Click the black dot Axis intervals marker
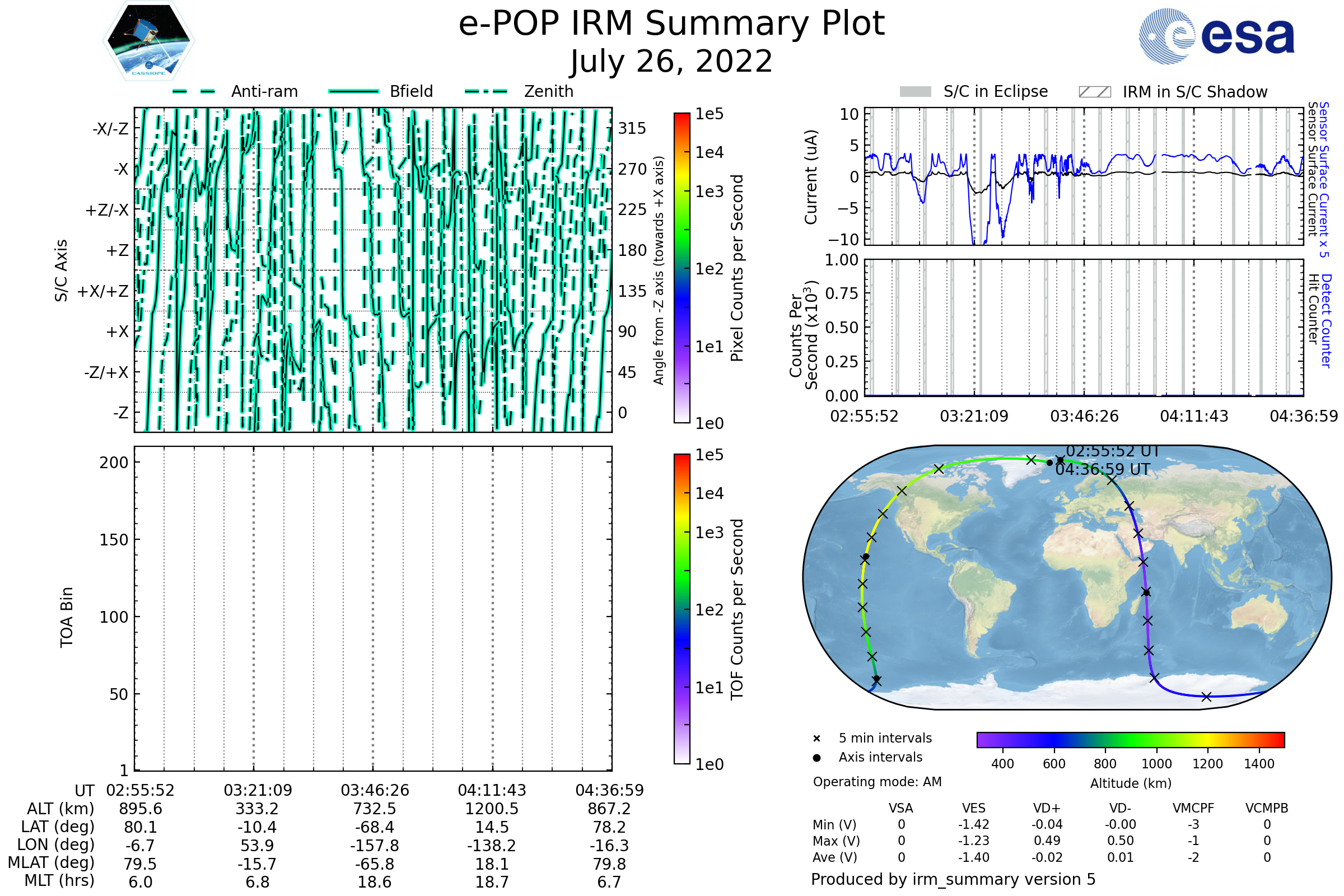The image size is (1344, 896). pyautogui.click(x=816, y=758)
